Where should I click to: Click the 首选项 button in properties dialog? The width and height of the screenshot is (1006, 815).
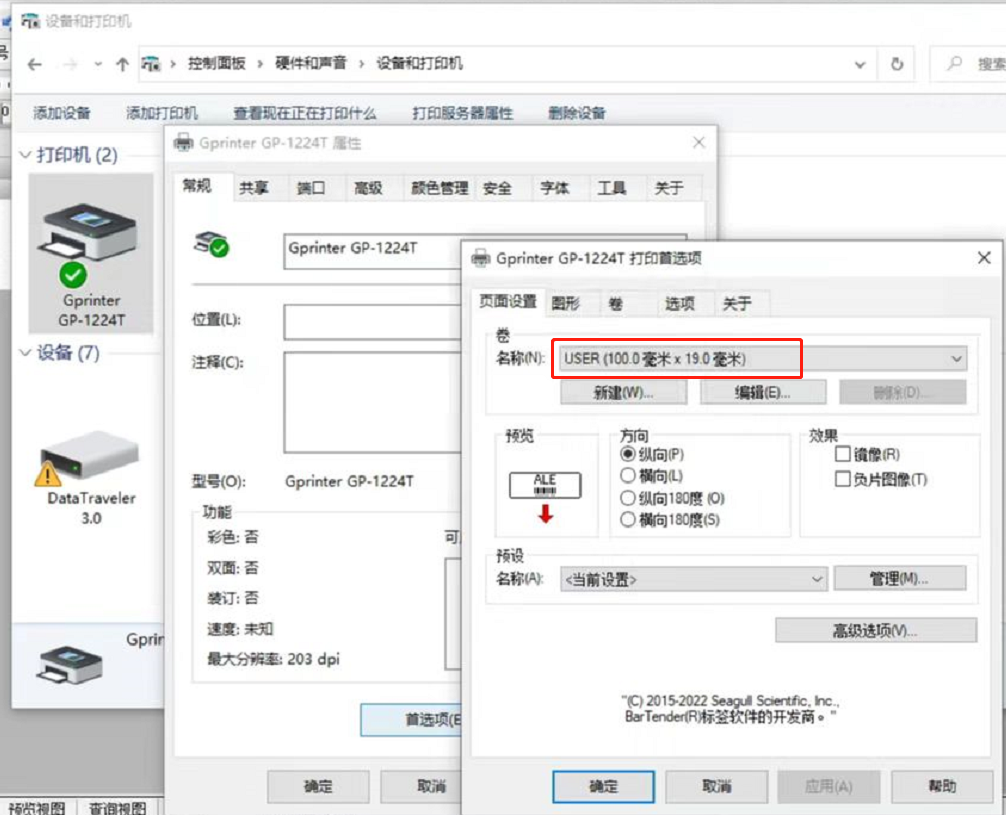[x=411, y=720]
